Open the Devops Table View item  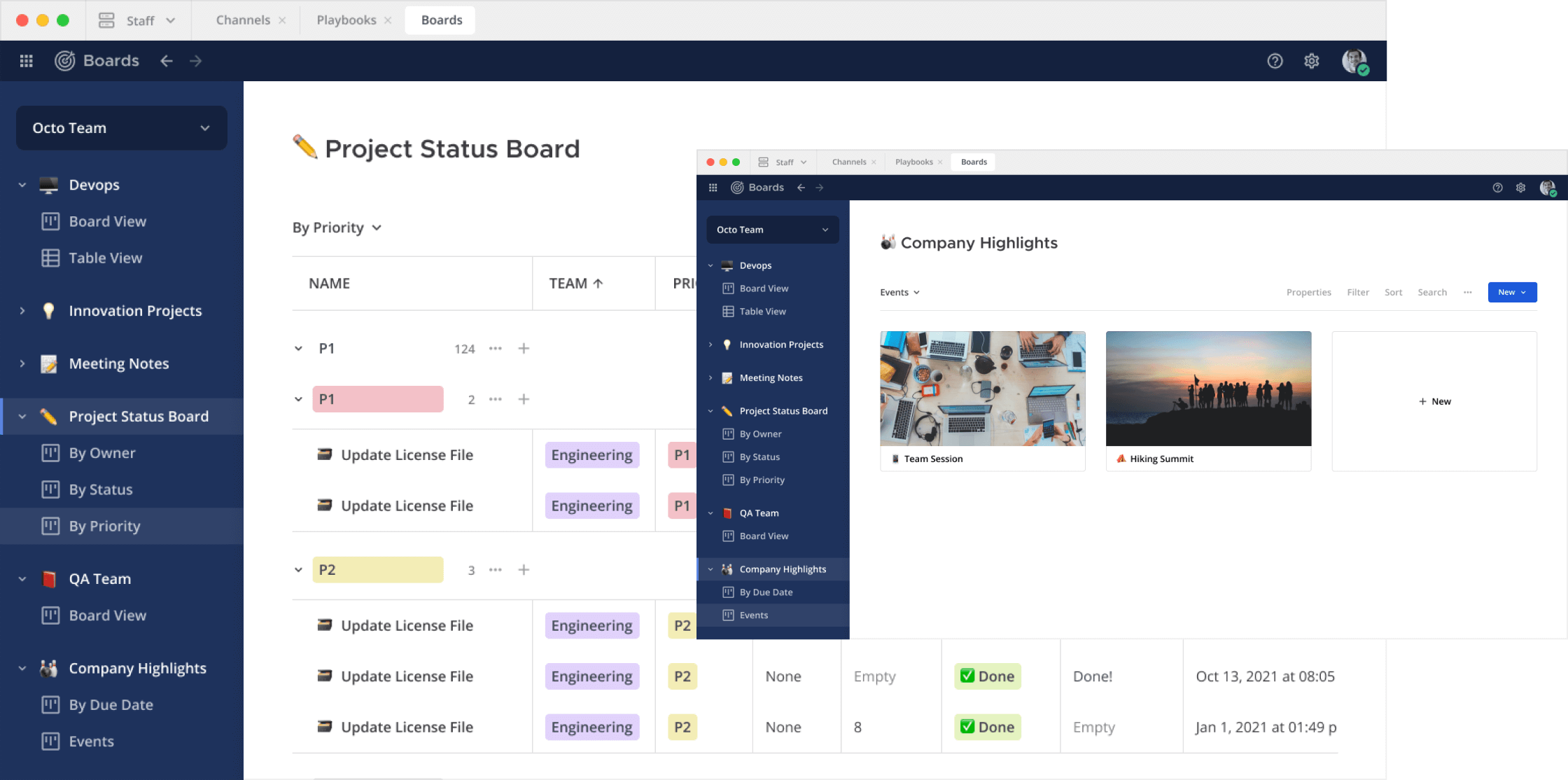click(x=105, y=258)
